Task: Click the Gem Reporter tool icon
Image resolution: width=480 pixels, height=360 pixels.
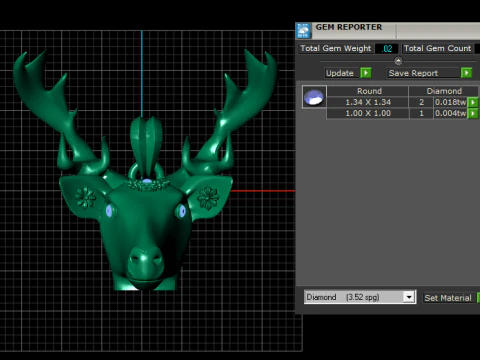Action: [x=303, y=31]
